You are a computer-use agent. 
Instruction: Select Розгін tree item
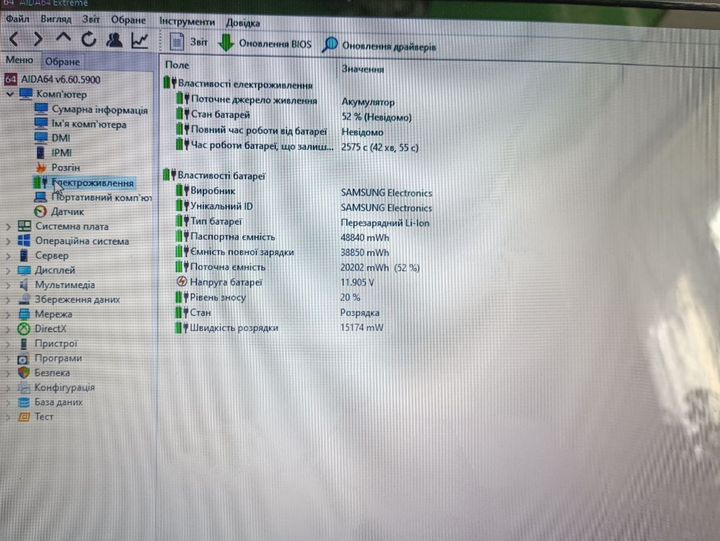tap(57, 167)
